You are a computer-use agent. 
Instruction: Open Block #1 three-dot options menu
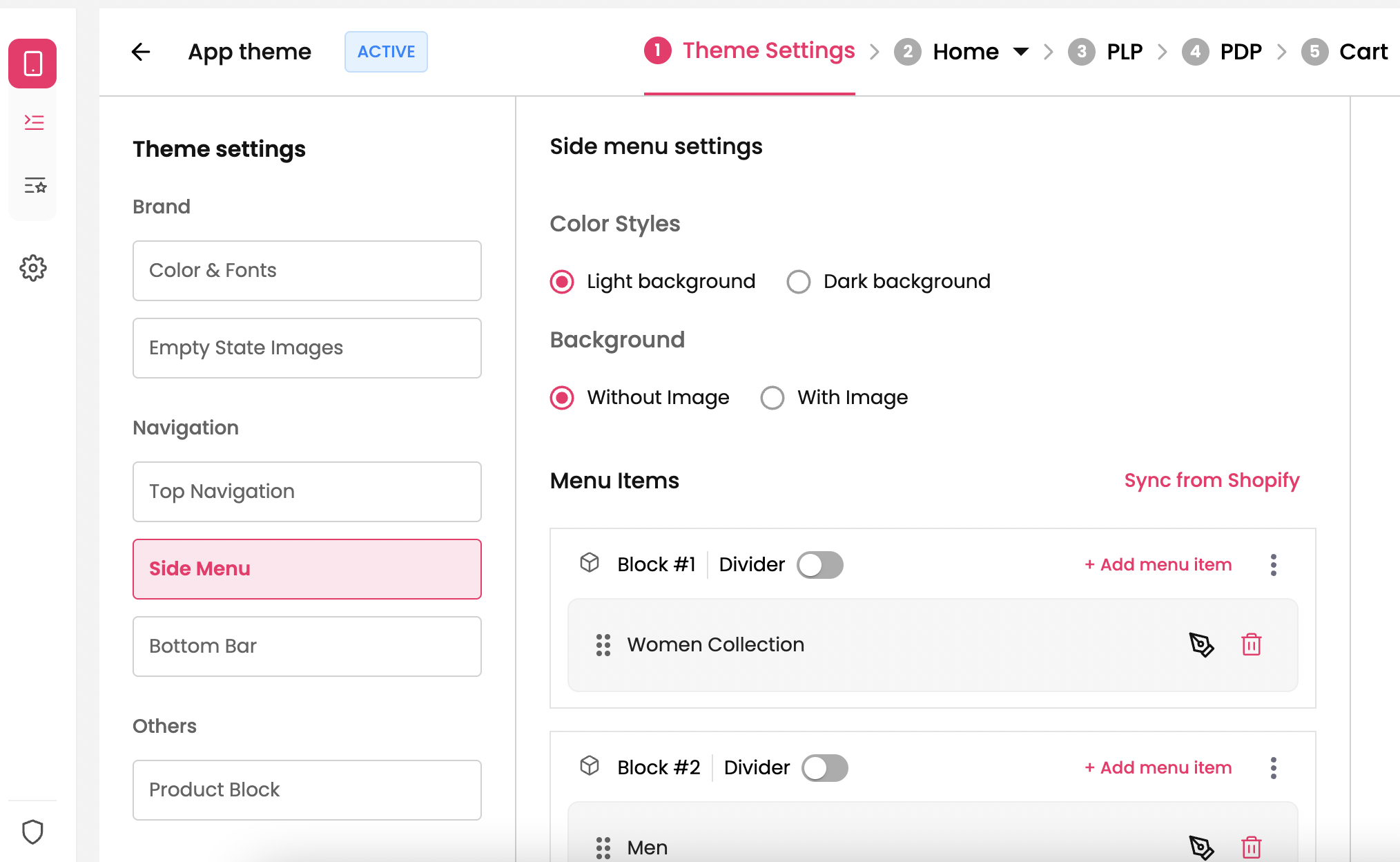click(x=1274, y=565)
